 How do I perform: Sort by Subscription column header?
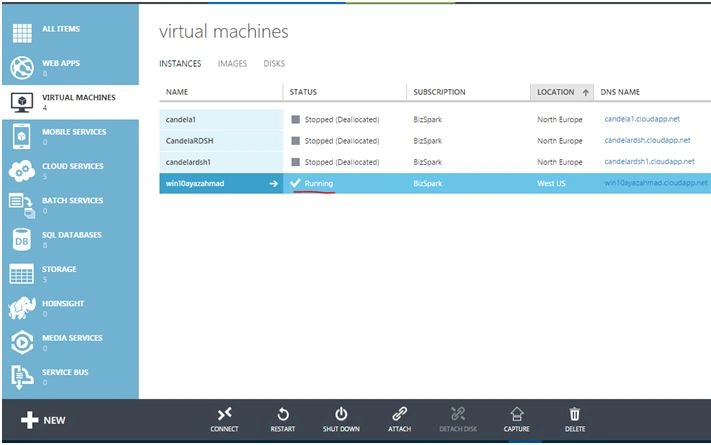point(439,92)
